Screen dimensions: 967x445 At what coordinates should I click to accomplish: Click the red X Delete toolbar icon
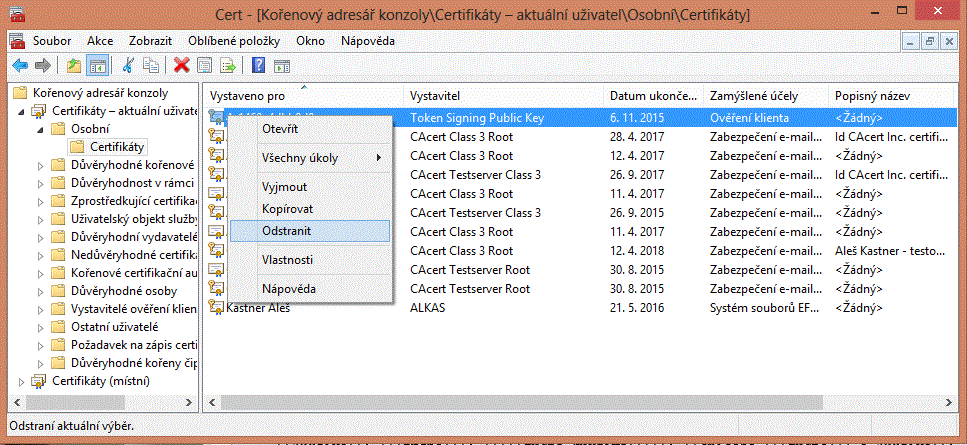[181, 66]
